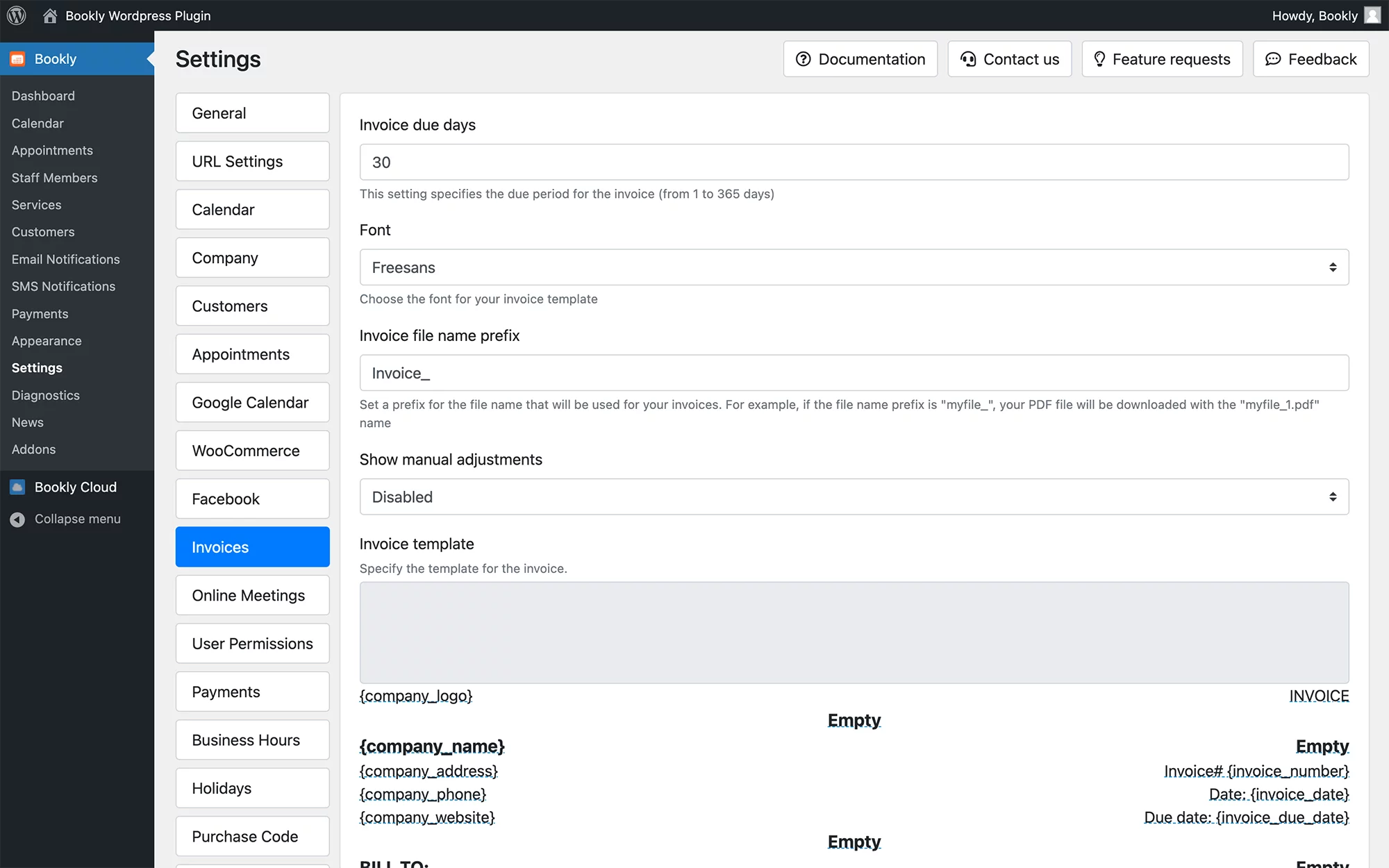Click the Invoice# {invoice_number} text
Viewport: 1389px width, 868px height.
(x=1256, y=771)
